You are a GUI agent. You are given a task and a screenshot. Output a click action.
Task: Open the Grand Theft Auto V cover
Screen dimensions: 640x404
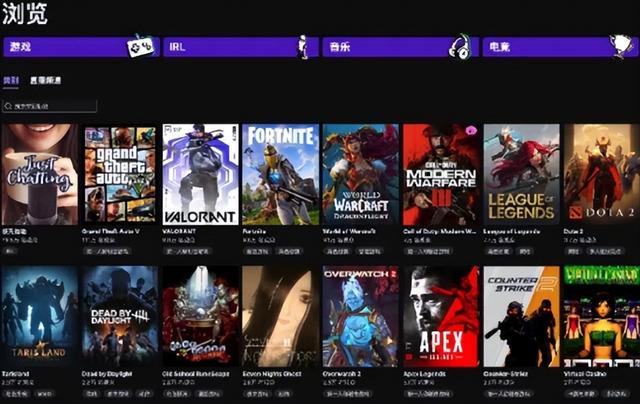point(120,174)
